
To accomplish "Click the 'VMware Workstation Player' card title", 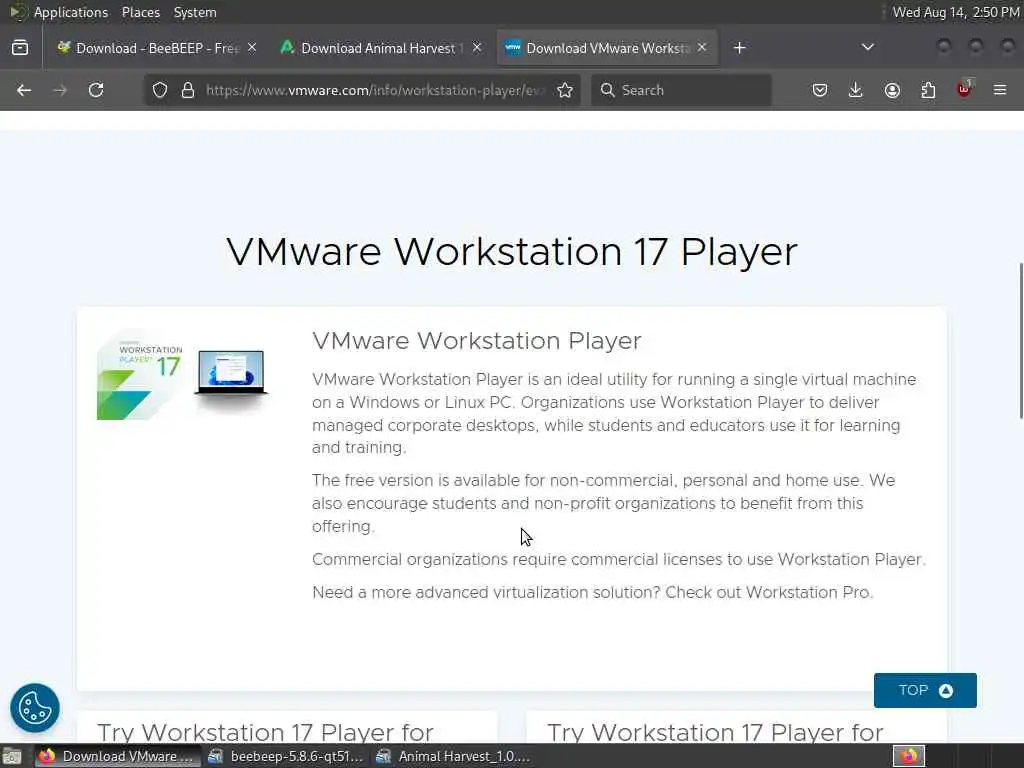I will tap(477, 341).
